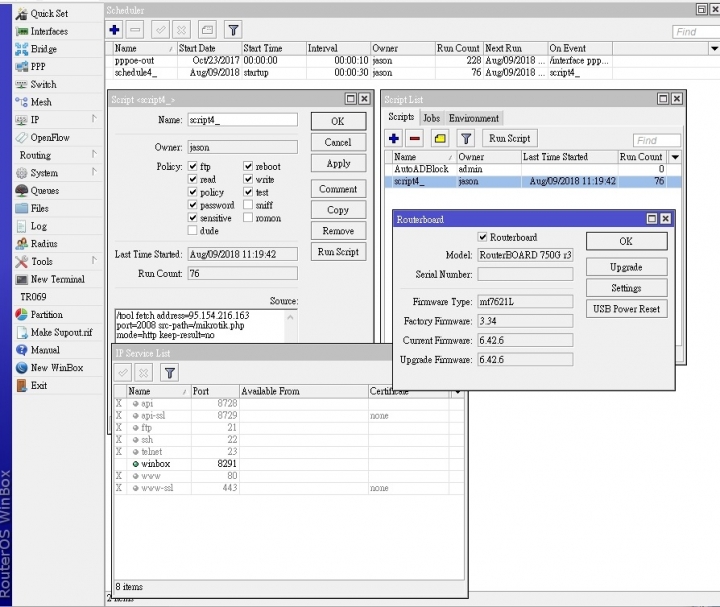Click Remove in Script window
720x607 pixels.
point(338,231)
